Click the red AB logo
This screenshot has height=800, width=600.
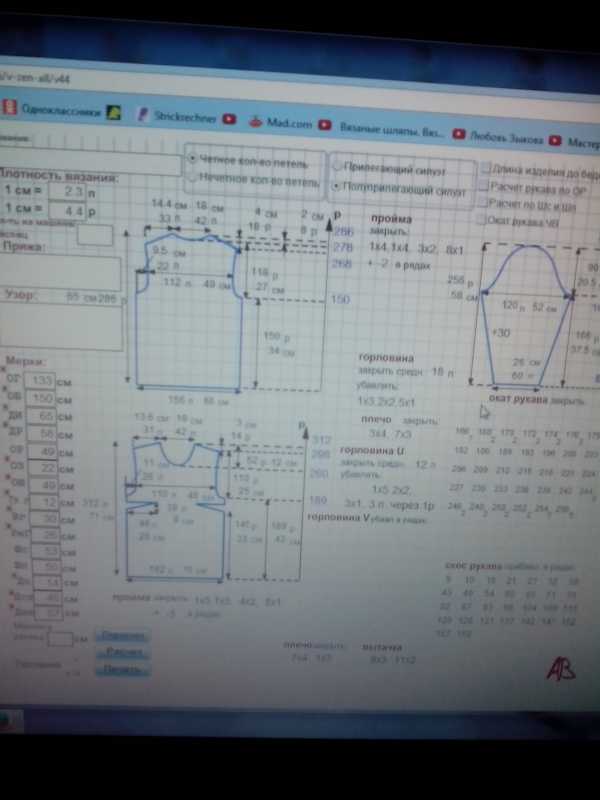pos(560,669)
